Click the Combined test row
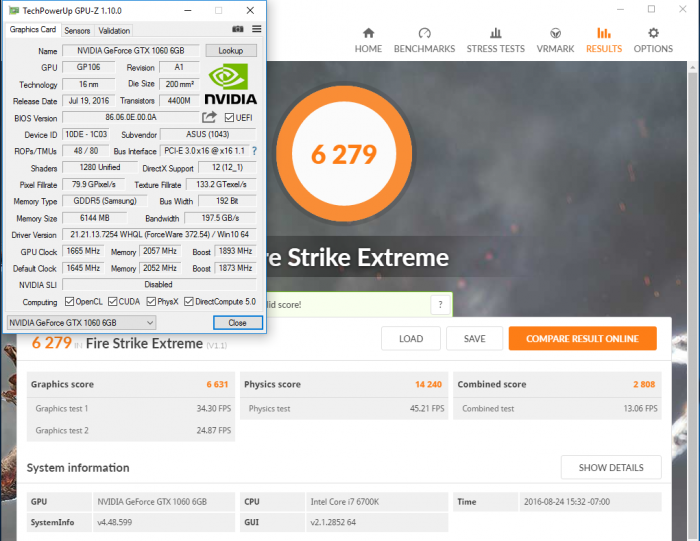Image resolution: width=700 pixels, height=541 pixels. tap(557, 408)
